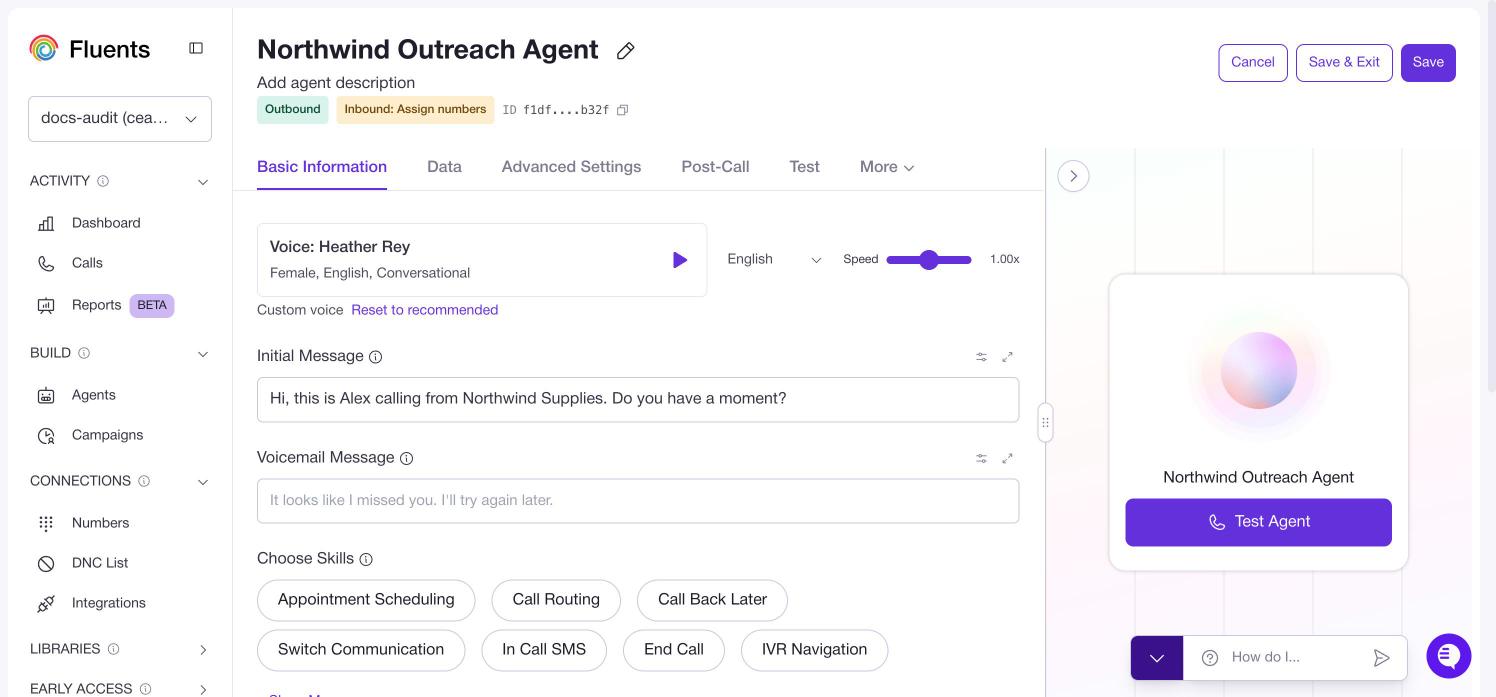Click info icon beside Voicemail Message
The image size is (1496, 697).
(407, 459)
